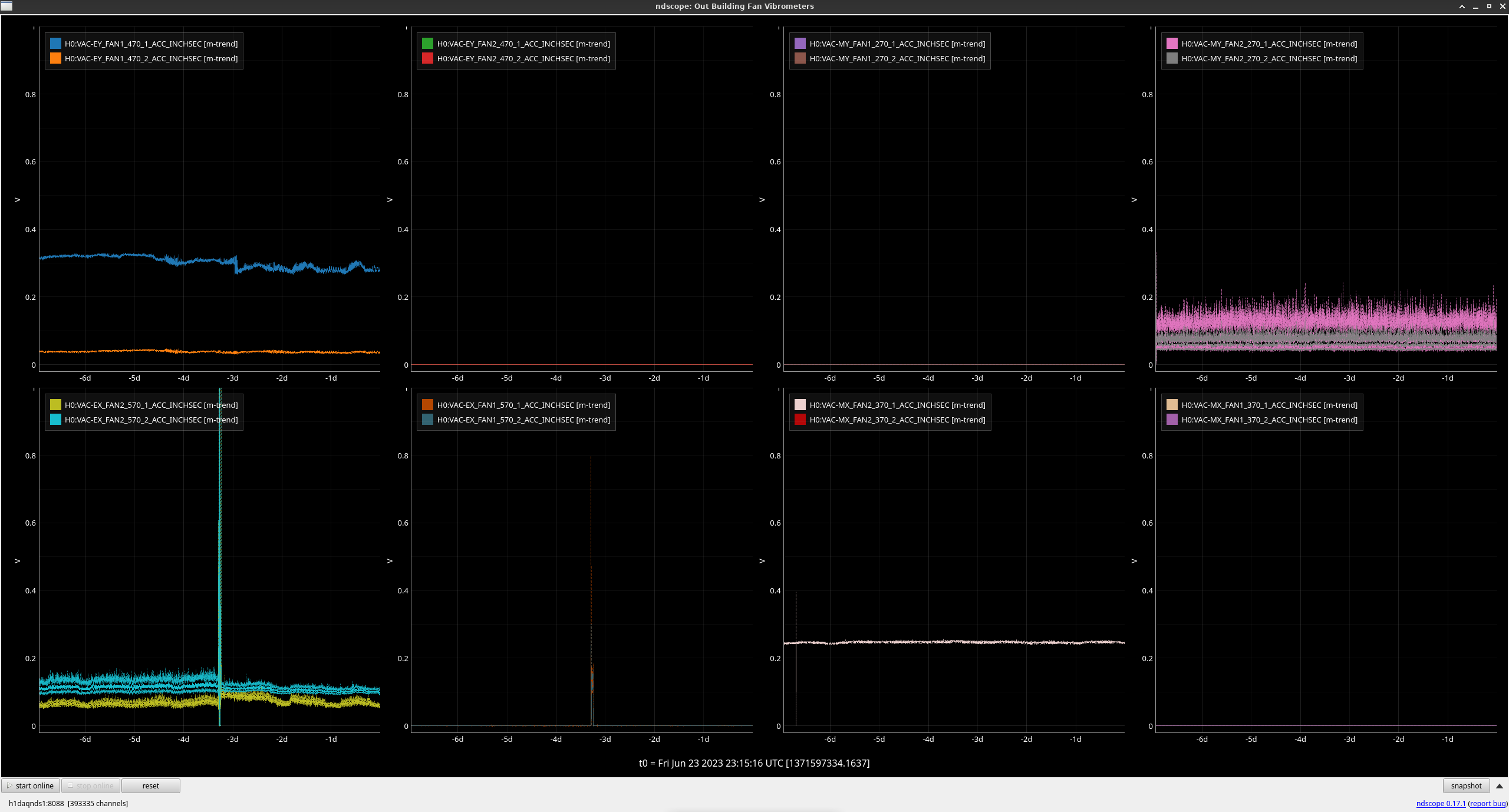Click the purple MY_FAN1_270_1 legend swatch
1509x812 pixels.
click(x=800, y=44)
